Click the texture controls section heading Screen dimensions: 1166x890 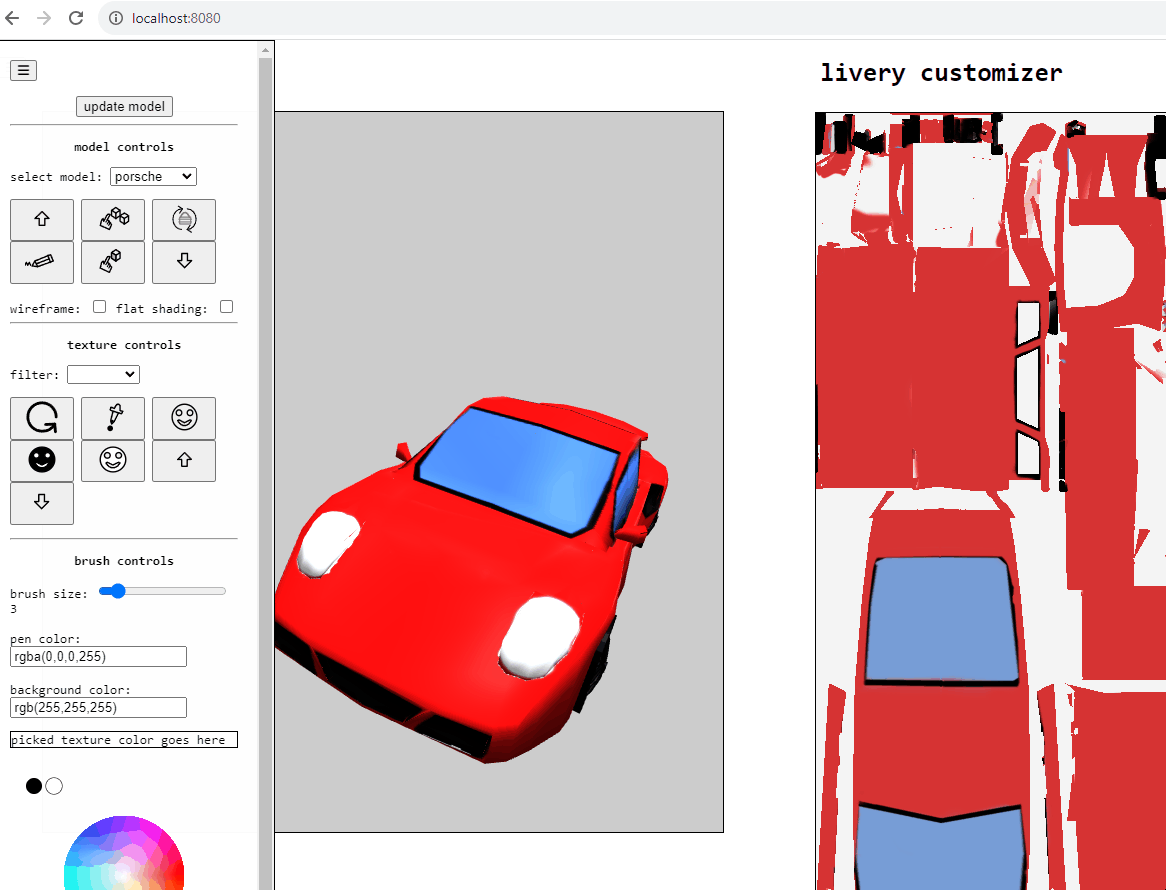(x=124, y=344)
